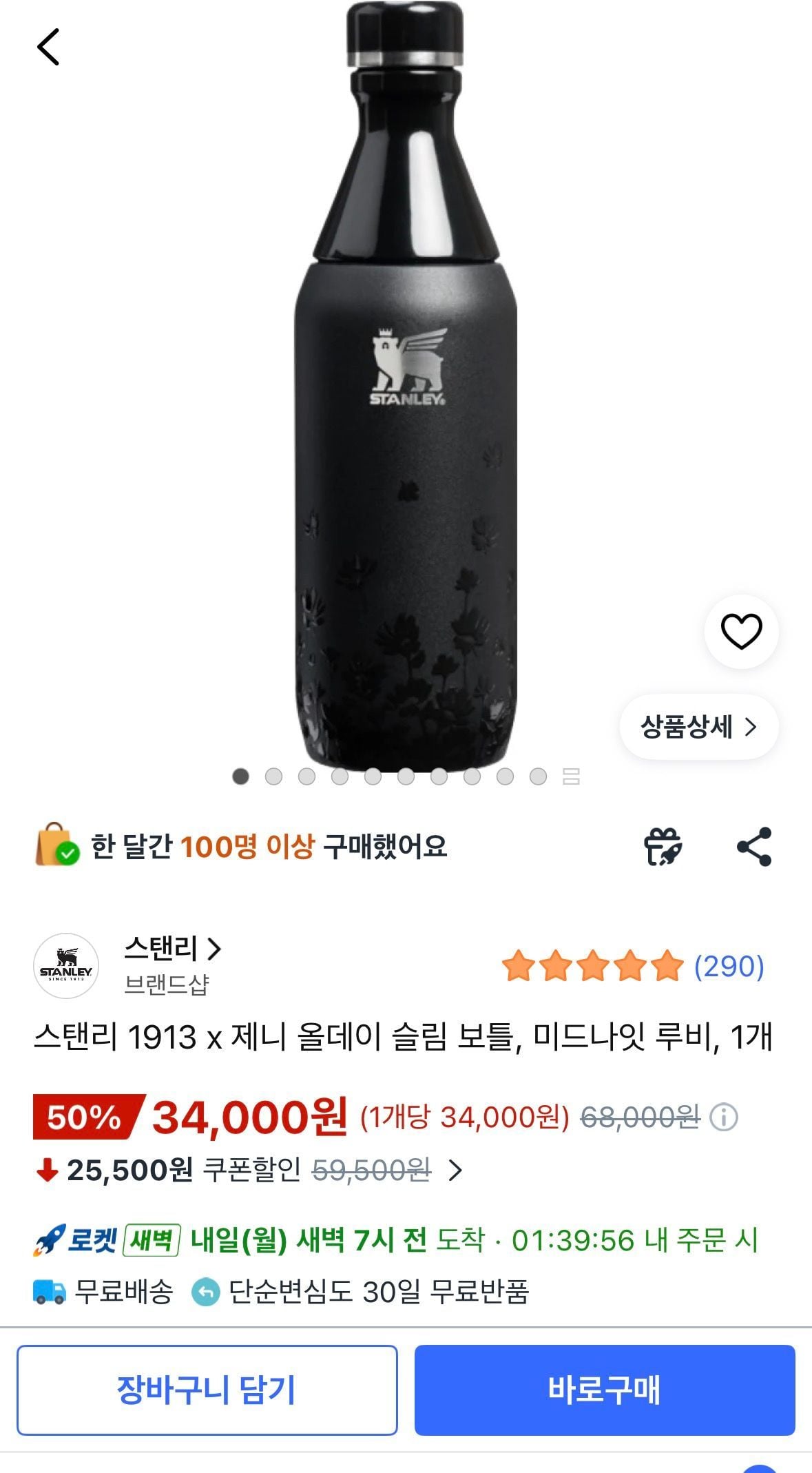Click 바로구매 buy now button
This screenshot has height=1473, width=812.
click(604, 1390)
